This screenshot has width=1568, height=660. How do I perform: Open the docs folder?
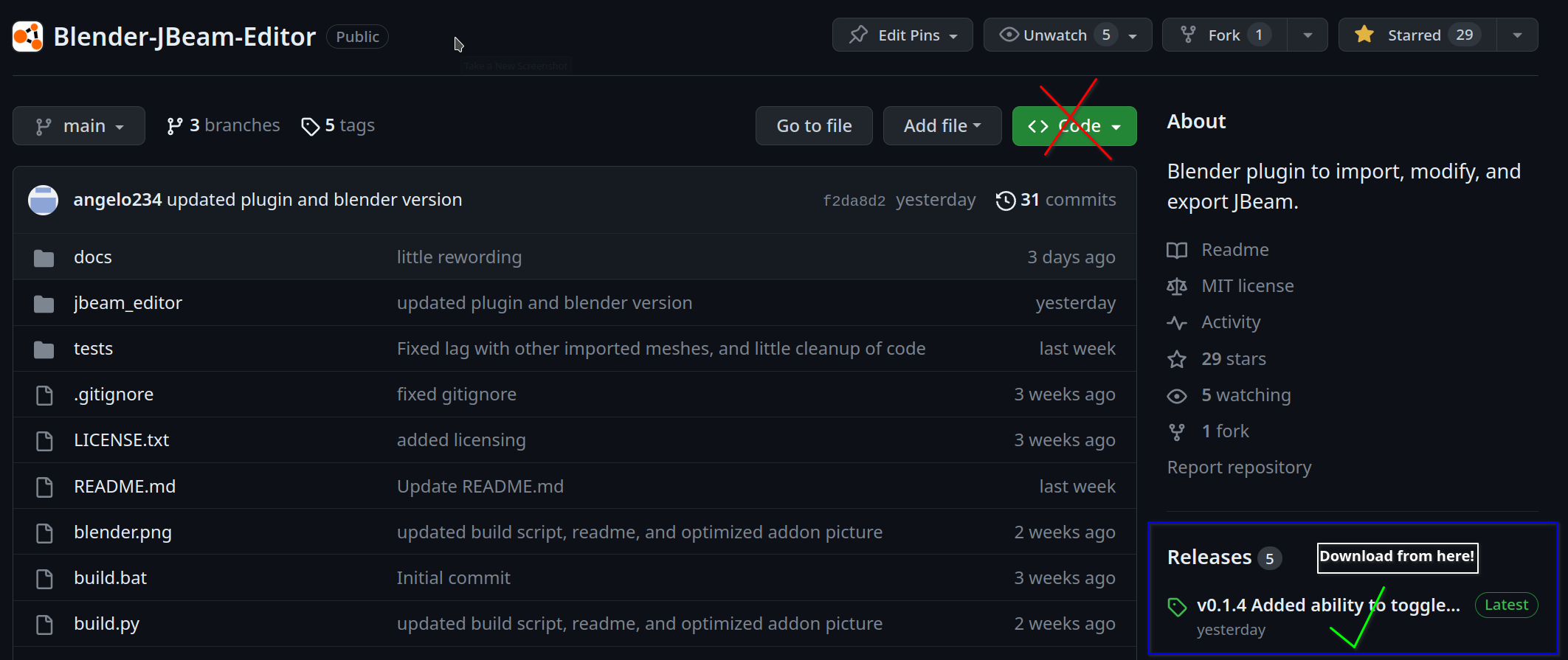click(x=92, y=257)
